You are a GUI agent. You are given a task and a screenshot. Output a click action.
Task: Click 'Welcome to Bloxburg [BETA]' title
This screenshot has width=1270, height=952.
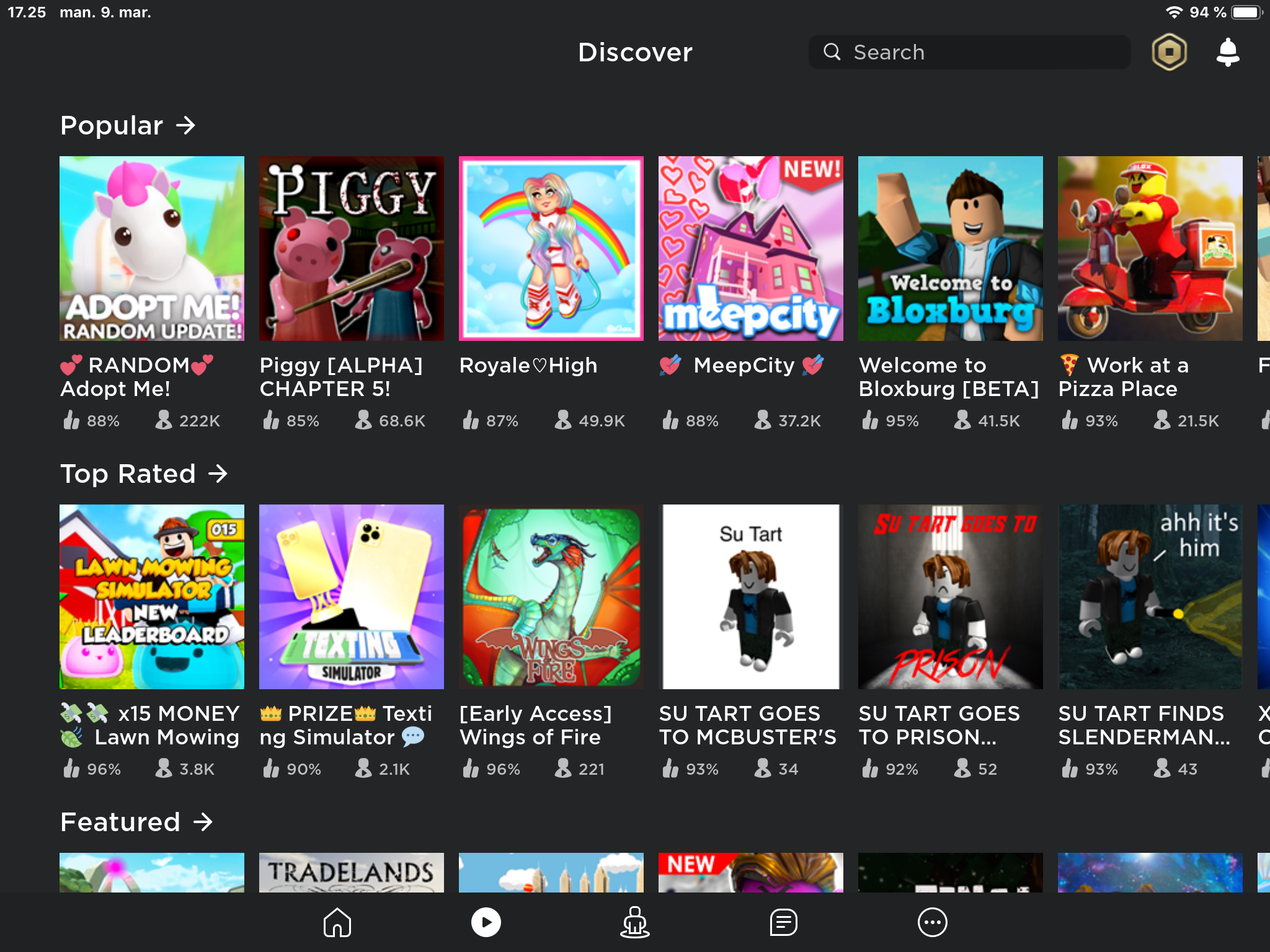point(949,377)
